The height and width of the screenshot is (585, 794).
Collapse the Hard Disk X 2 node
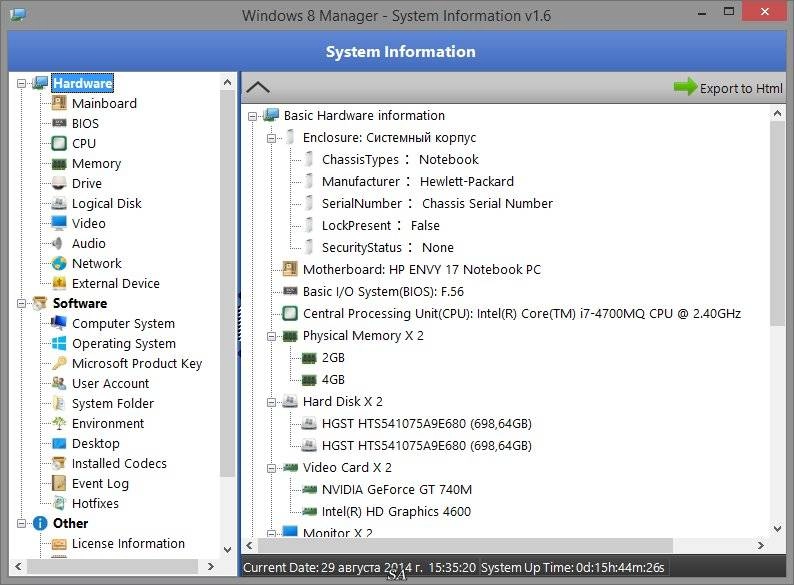coord(271,402)
